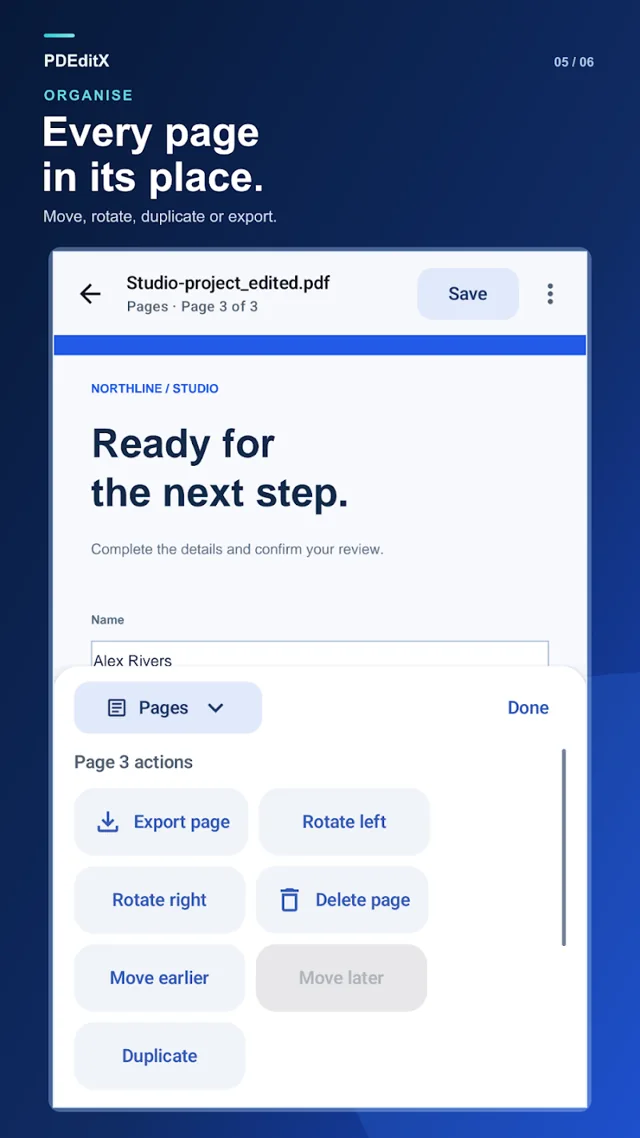The height and width of the screenshot is (1138, 640).
Task: Click the PDEditX app name
Action: 76,62
